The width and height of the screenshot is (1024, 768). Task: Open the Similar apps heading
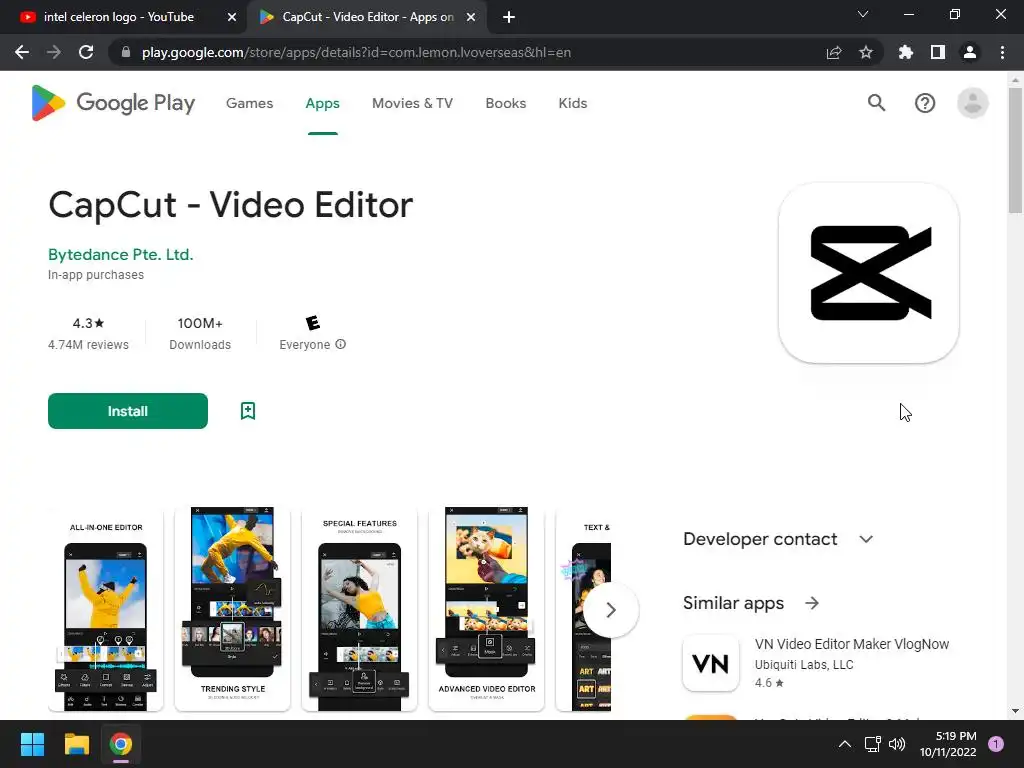tap(733, 603)
